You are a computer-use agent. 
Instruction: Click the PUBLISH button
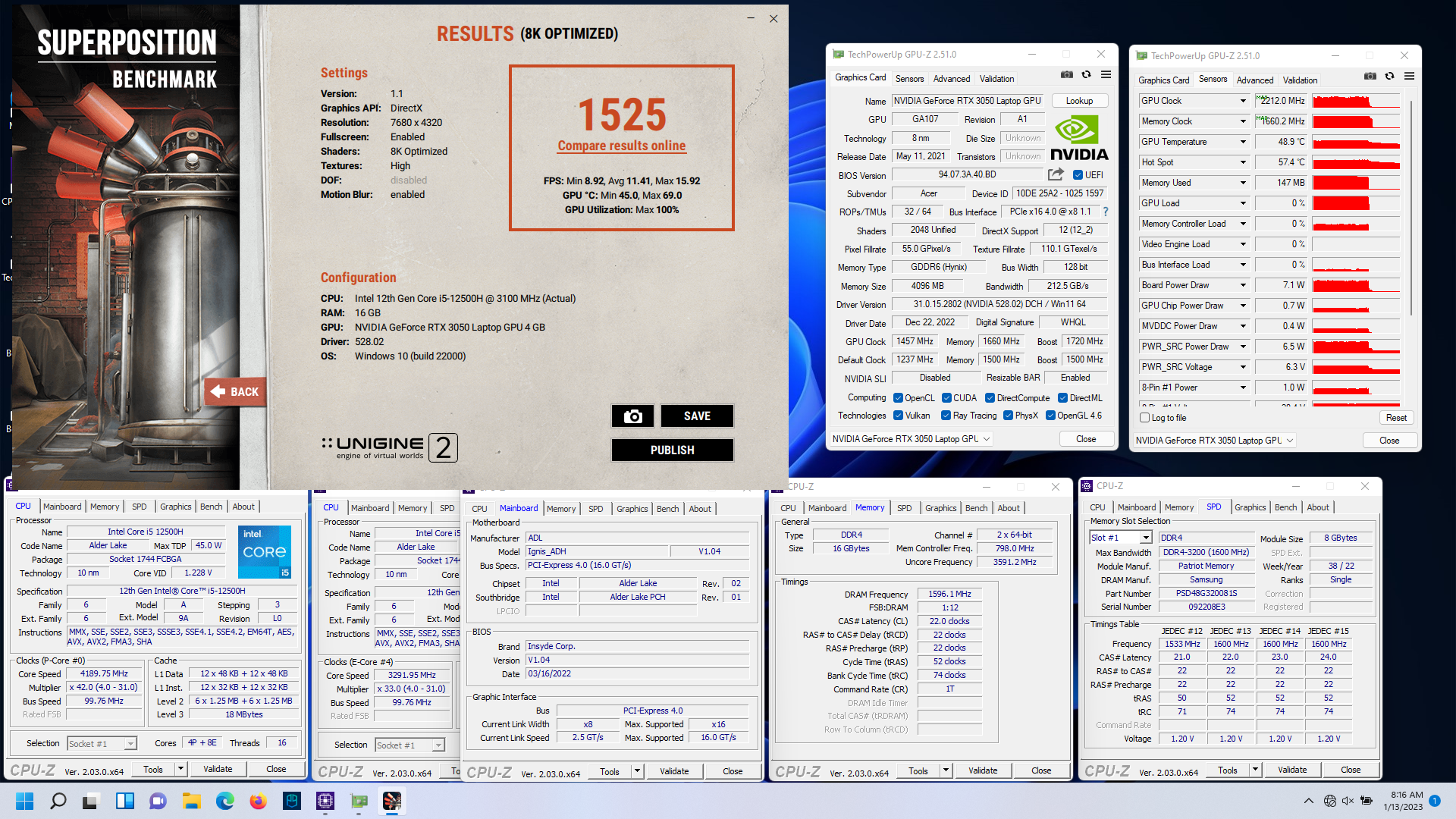point(672,450)
